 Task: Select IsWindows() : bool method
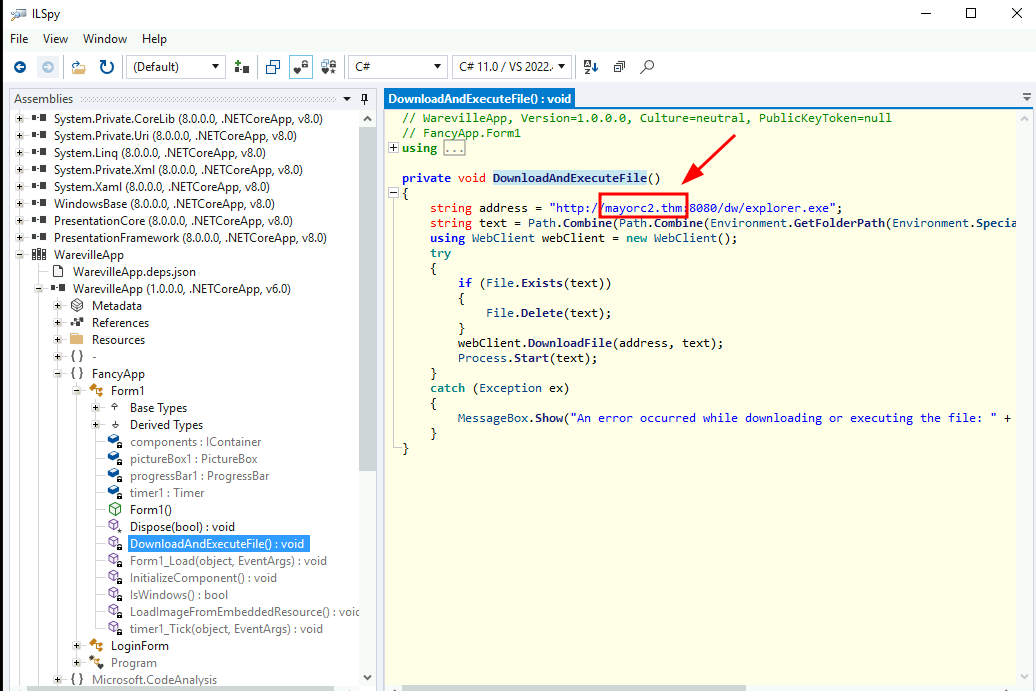pos(179,595)
